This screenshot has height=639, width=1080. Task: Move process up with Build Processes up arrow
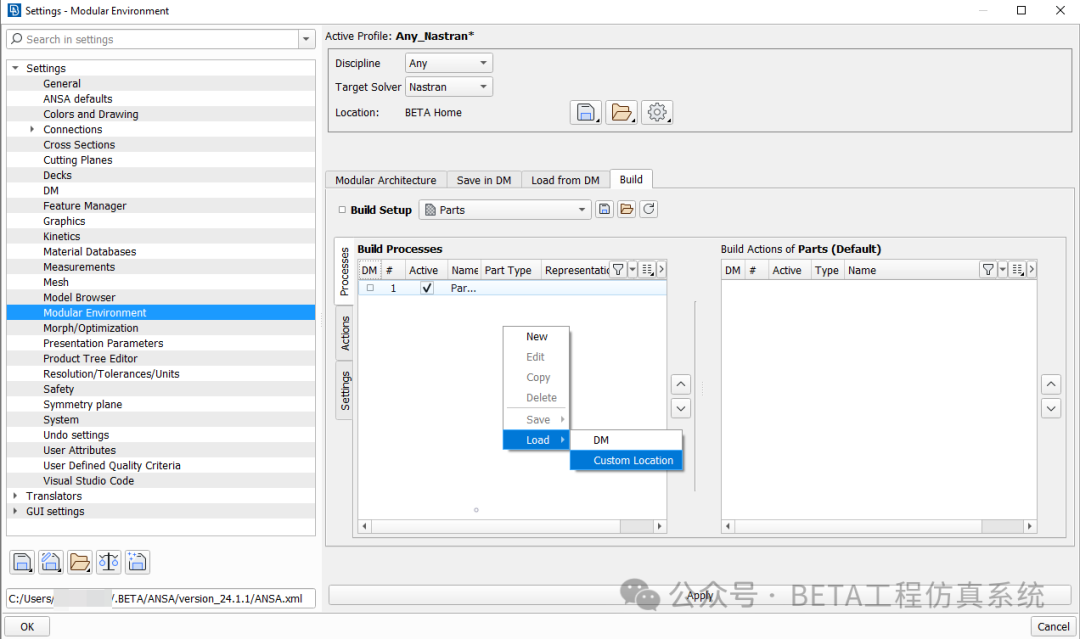point(681,384)
